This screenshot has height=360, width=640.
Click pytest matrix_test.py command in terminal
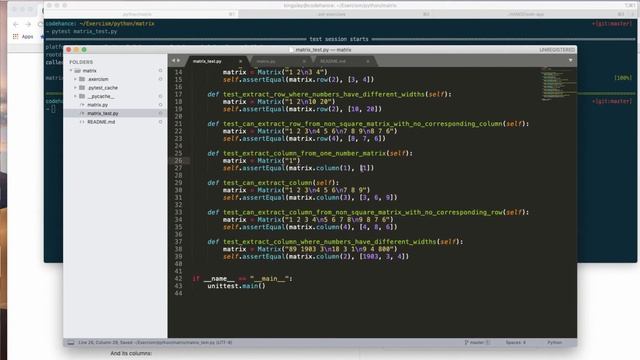click(x=84, y=31)
